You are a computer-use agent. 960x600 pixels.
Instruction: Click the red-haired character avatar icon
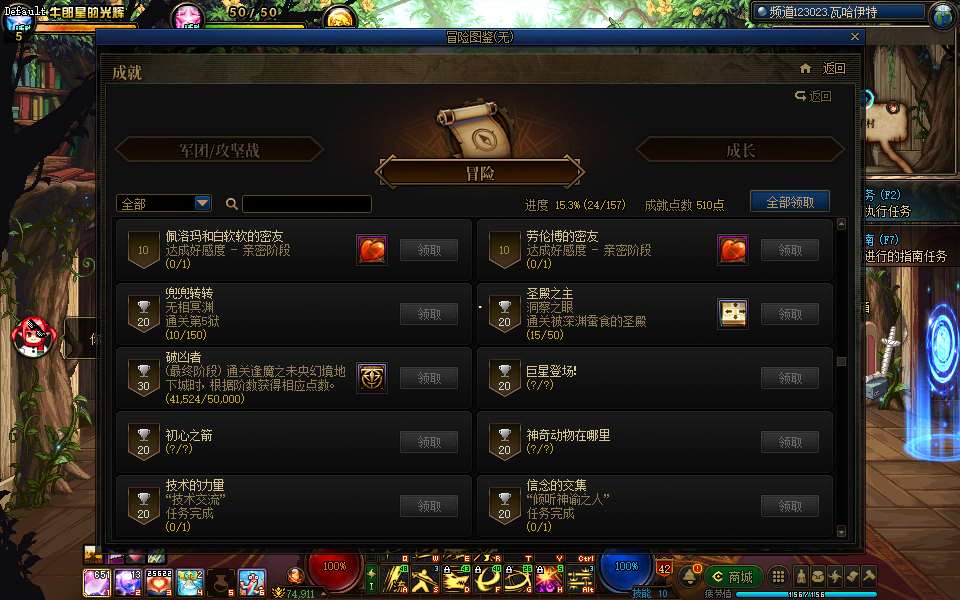coord(34,336)
